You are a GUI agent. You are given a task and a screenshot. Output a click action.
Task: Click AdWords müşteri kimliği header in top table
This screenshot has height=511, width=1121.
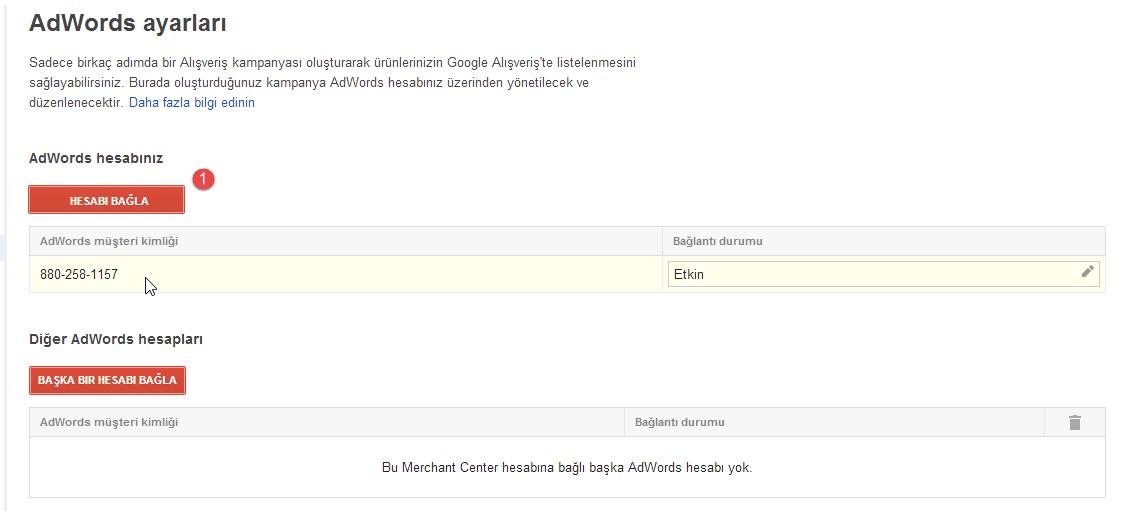pos(109,241)
